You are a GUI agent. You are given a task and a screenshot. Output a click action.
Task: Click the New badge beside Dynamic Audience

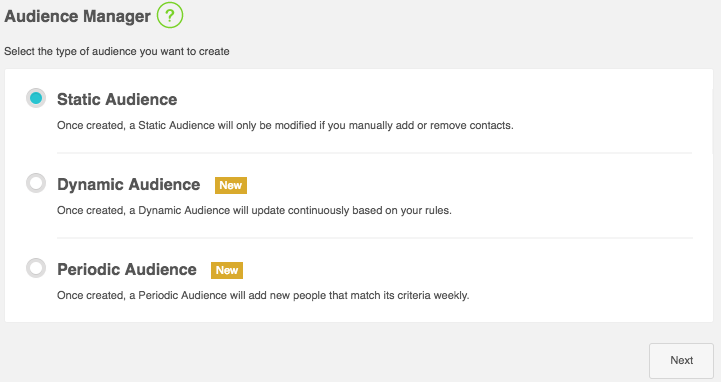point(231,185)
